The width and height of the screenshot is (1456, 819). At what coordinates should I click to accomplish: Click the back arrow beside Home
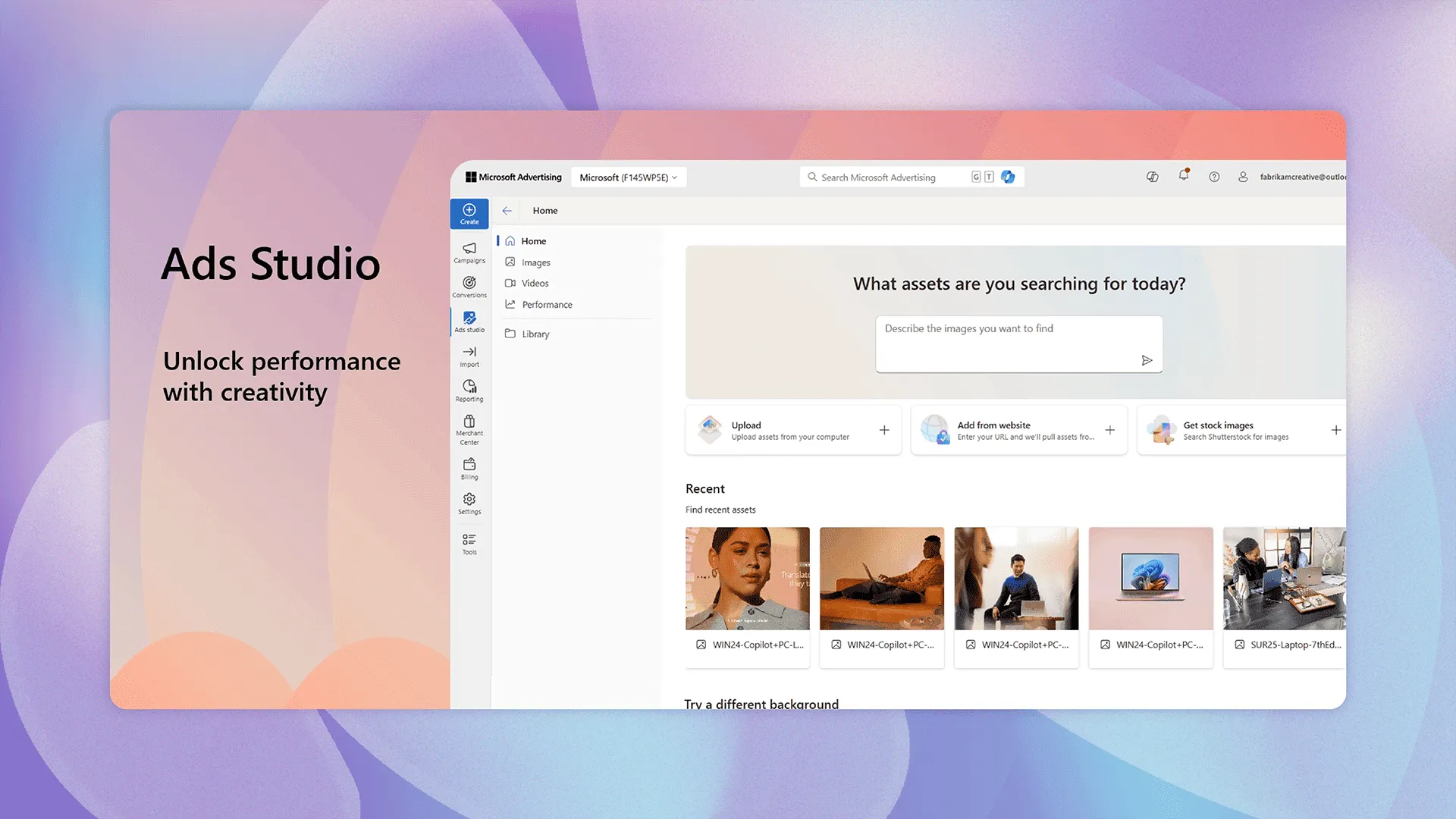pyautogui.click(x=507, y=211)
